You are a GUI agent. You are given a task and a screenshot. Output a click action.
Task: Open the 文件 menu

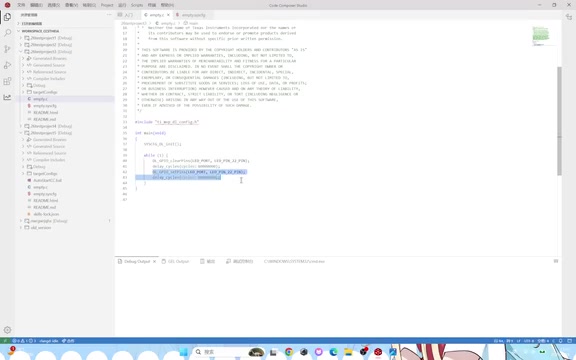coord(21,5)
